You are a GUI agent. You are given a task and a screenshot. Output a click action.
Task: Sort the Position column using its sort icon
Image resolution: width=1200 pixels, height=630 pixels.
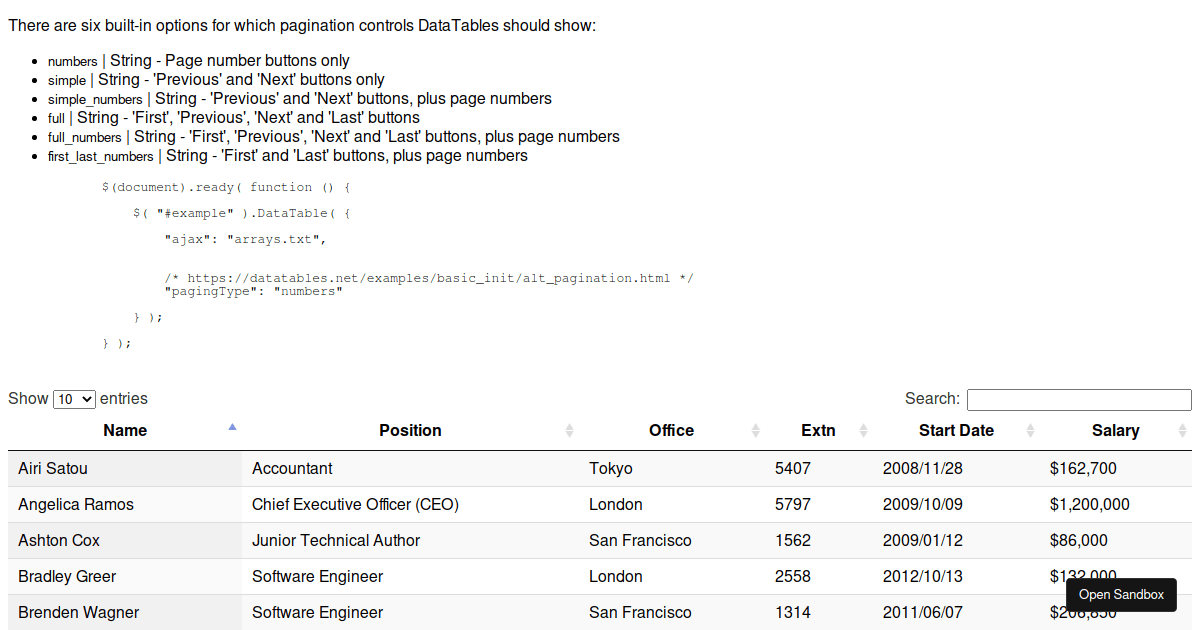[569, 430]
